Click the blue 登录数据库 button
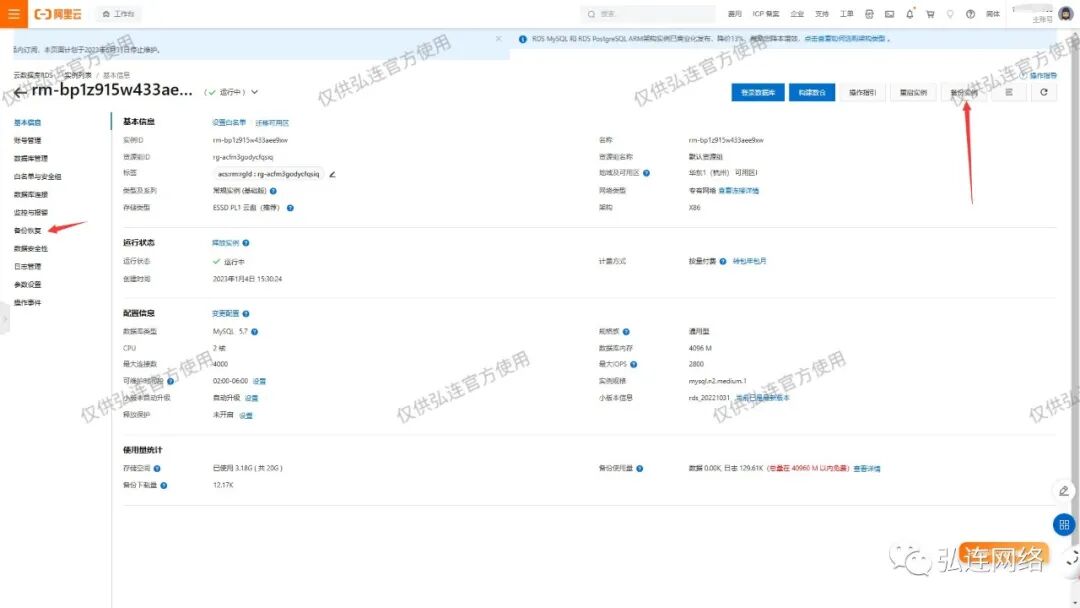Viewport: 1080px width, 608px height. pos(758,92)
